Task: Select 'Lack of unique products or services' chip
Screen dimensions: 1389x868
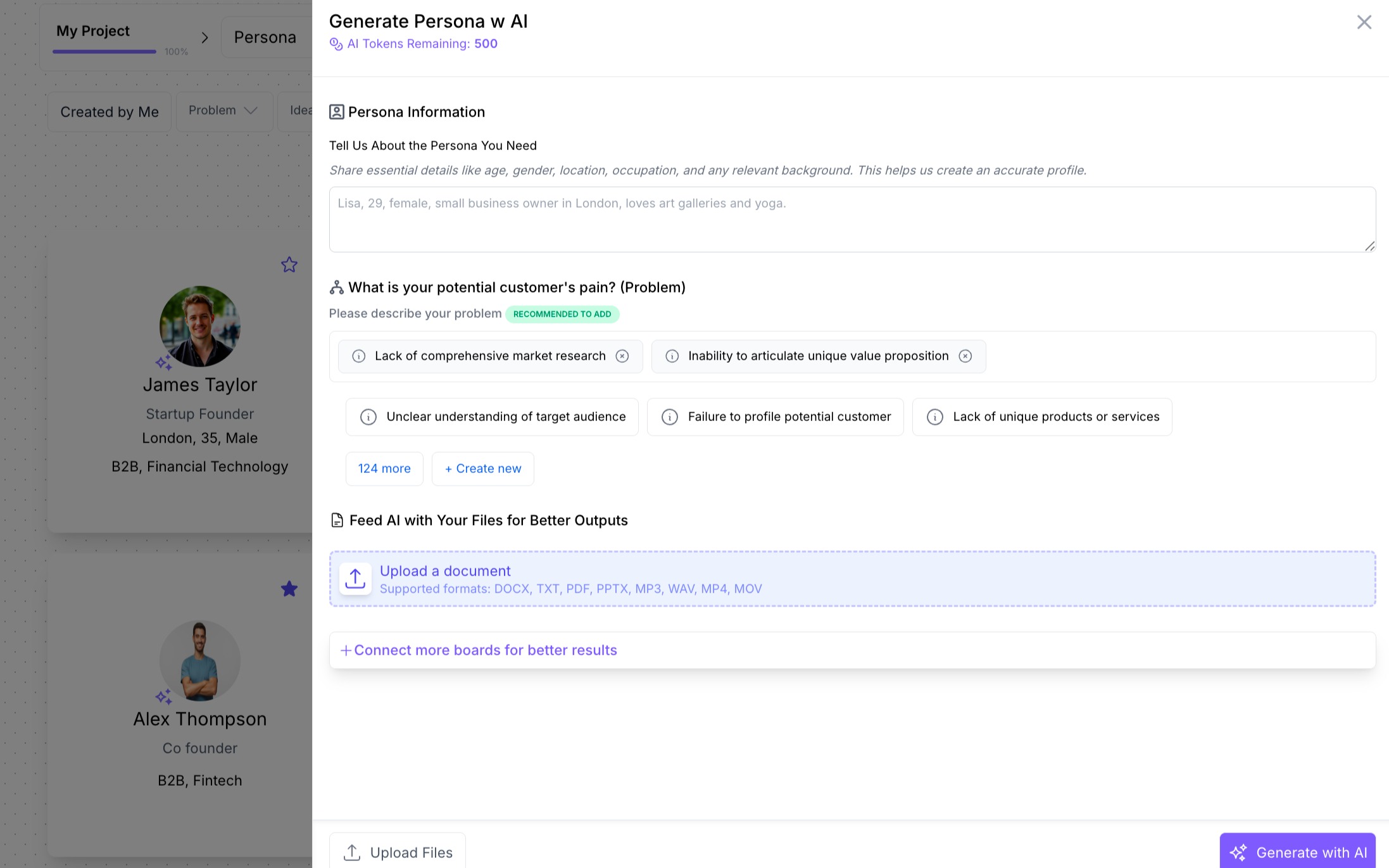Action: click(x=1055, y=417)
